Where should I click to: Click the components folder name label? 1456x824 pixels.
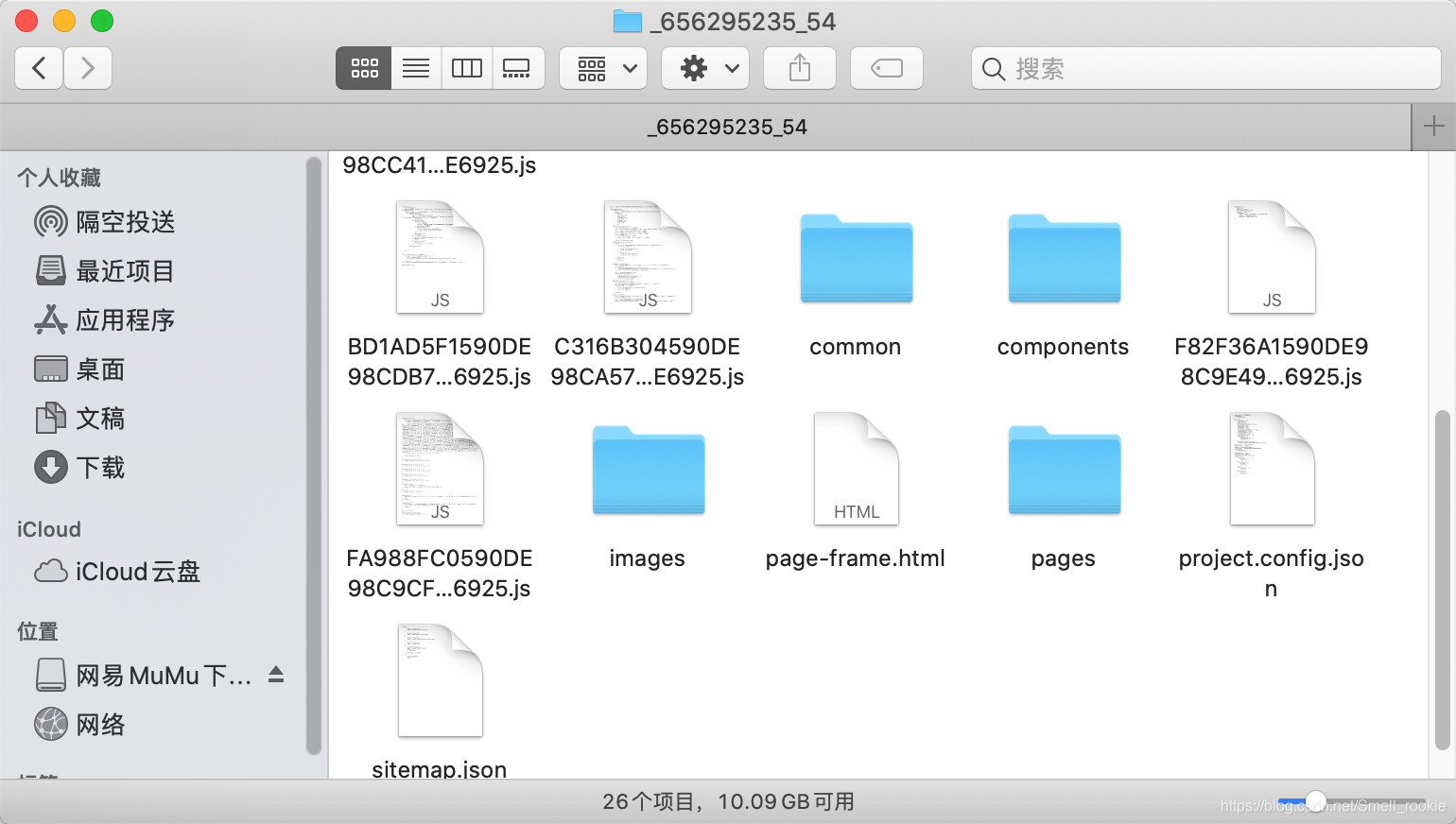click(1064, 347)
